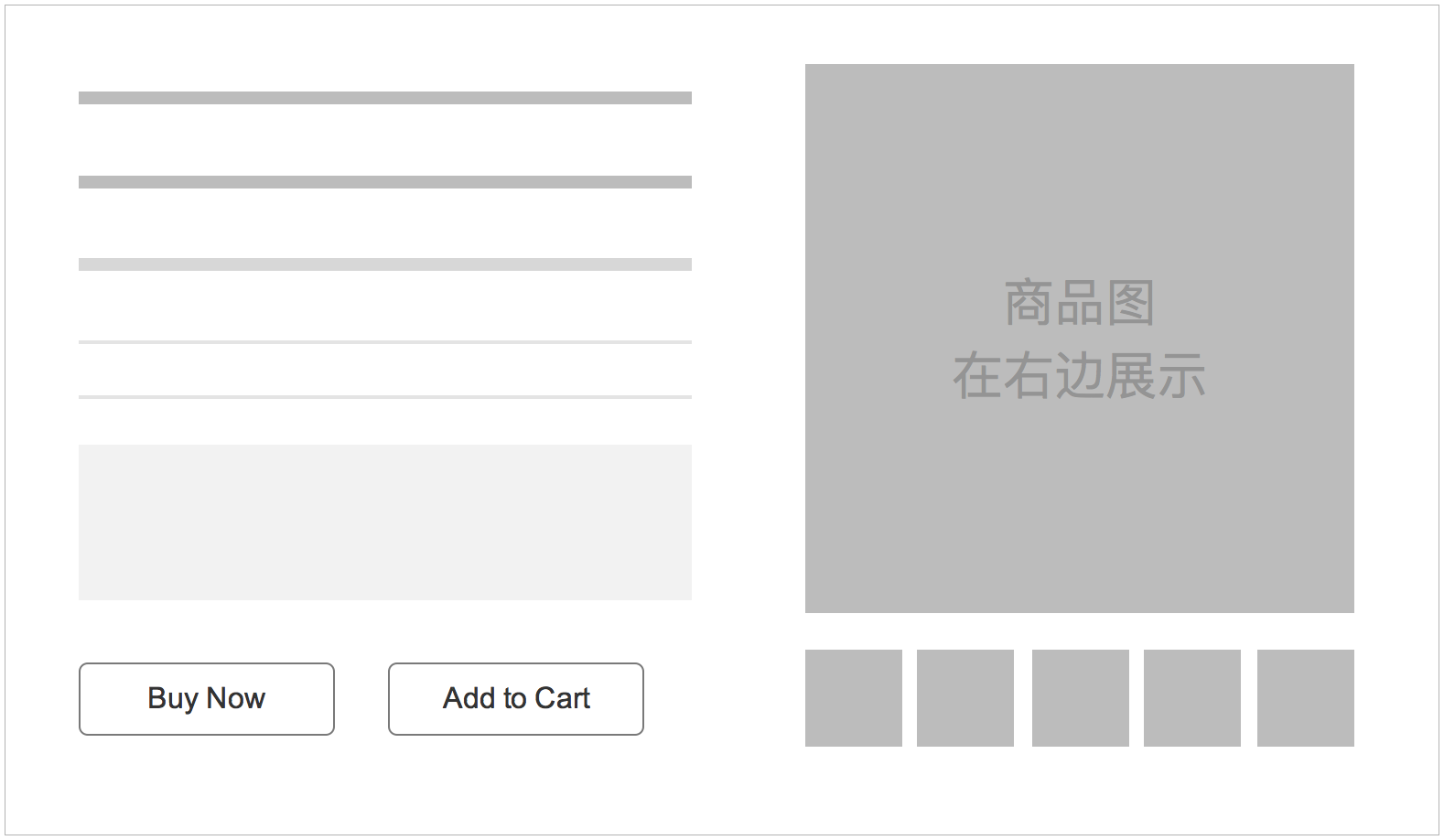Viewport: 1444px width, 840px height.
Task: Click the third lighter gray text bar
Action: pyautogui.click(x=385, y=264)
